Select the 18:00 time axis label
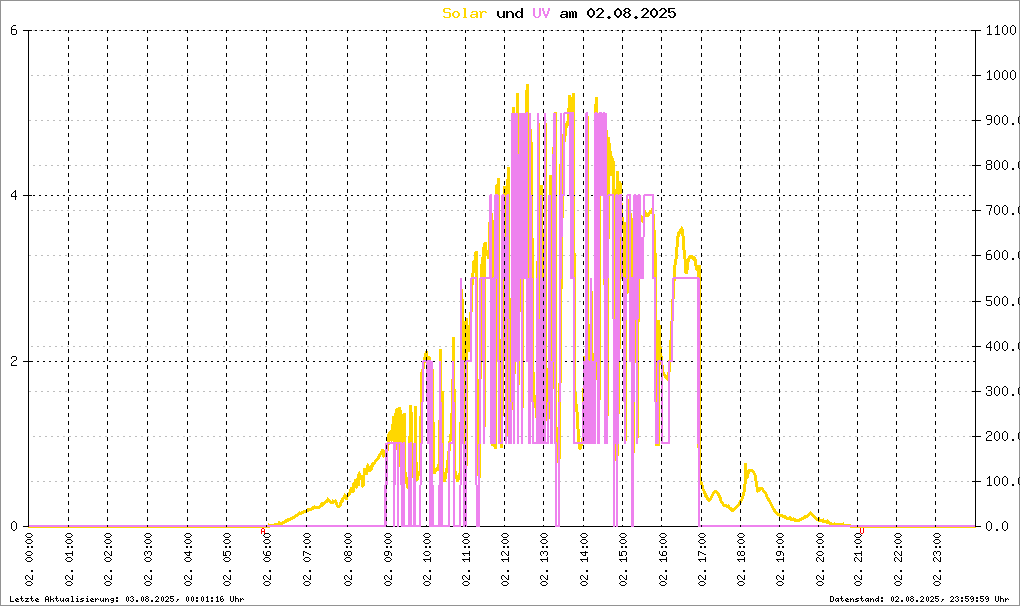 740,561
